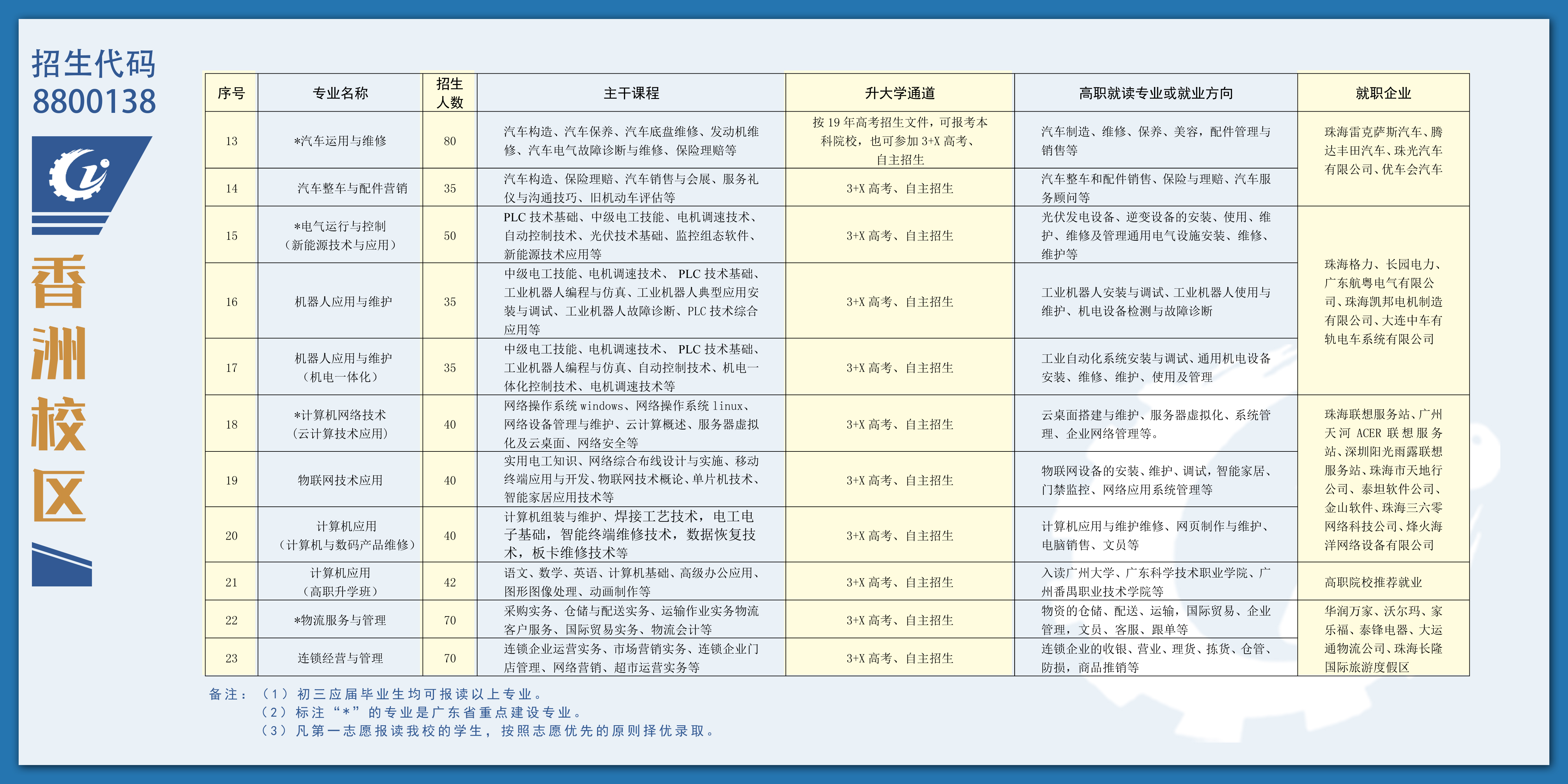Click serial number 20
Screen dimensions: 1568x784
coord(231,536)
